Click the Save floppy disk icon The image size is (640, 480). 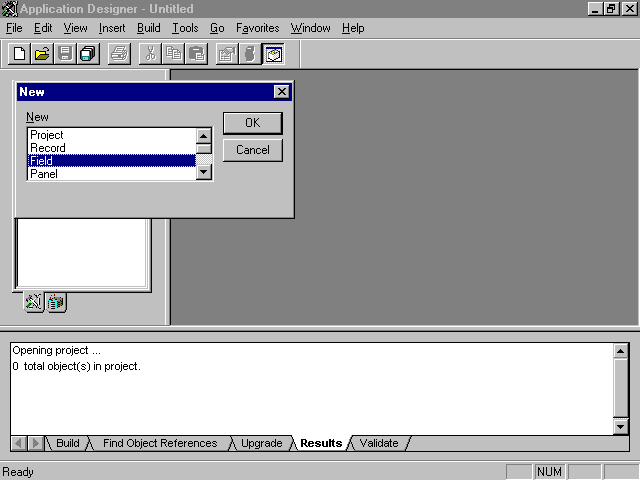tap(65, 54)
